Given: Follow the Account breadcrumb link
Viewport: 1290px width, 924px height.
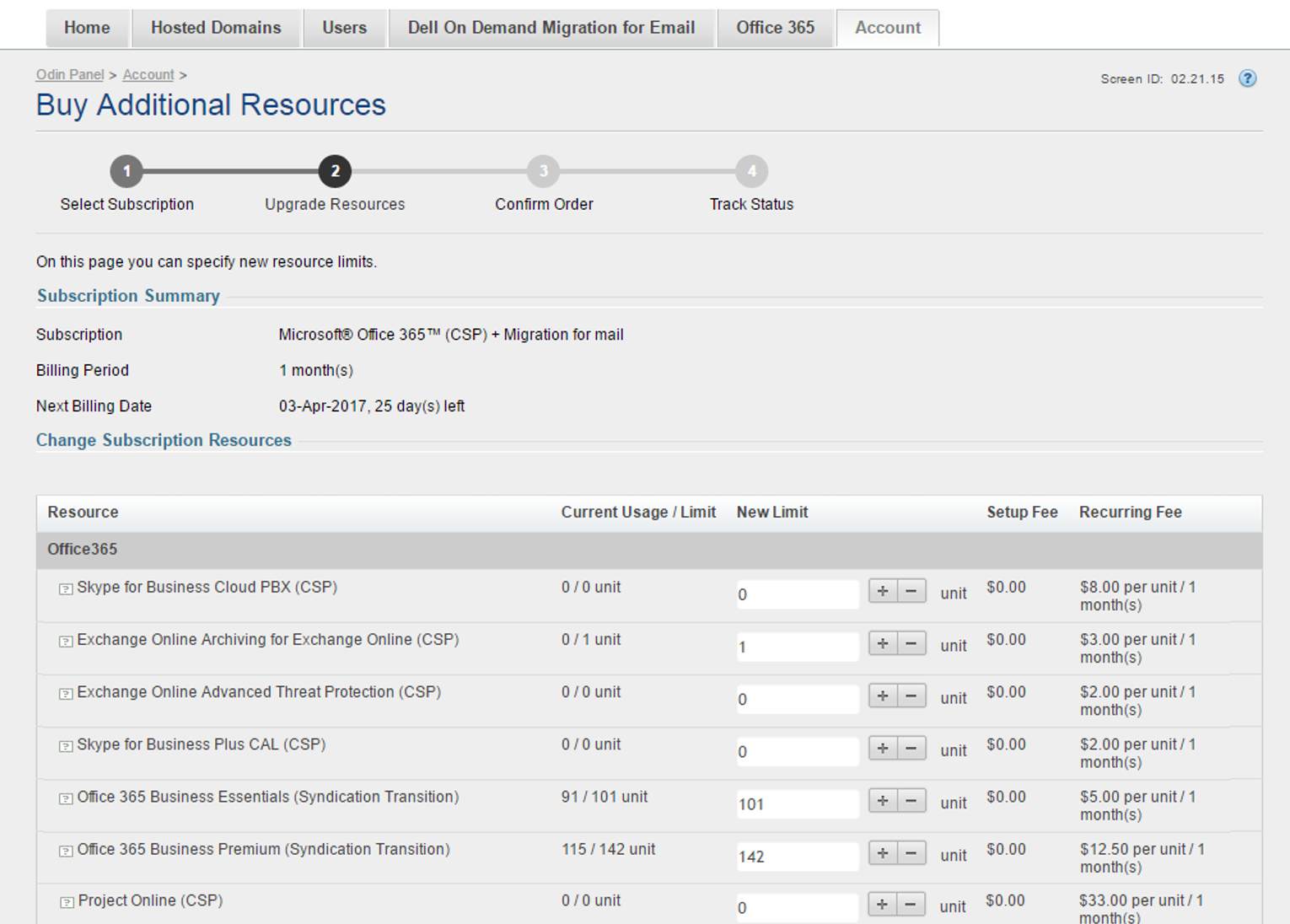Looking at the screenshot, I should tap(148, 74).
